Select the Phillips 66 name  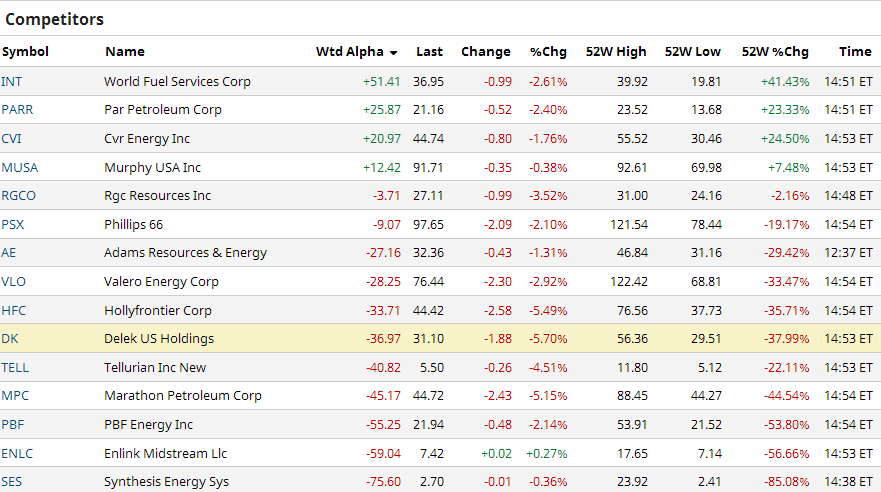point(134,225)
